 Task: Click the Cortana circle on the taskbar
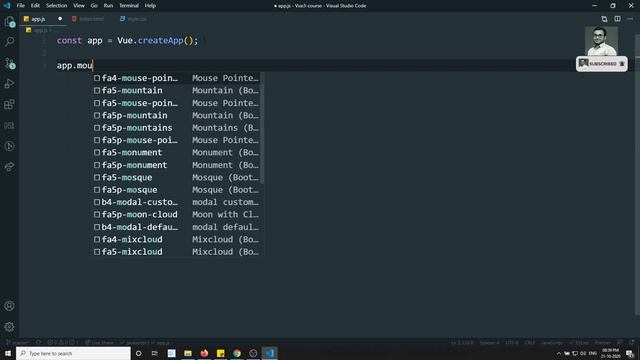[139, 353]
